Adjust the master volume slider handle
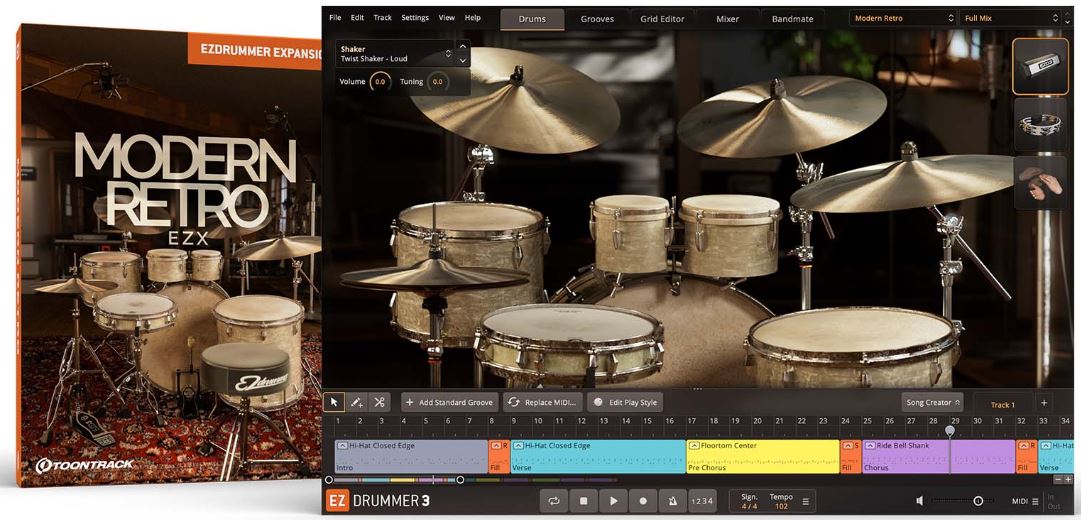 pyautogui.click(x=978, y=501)
